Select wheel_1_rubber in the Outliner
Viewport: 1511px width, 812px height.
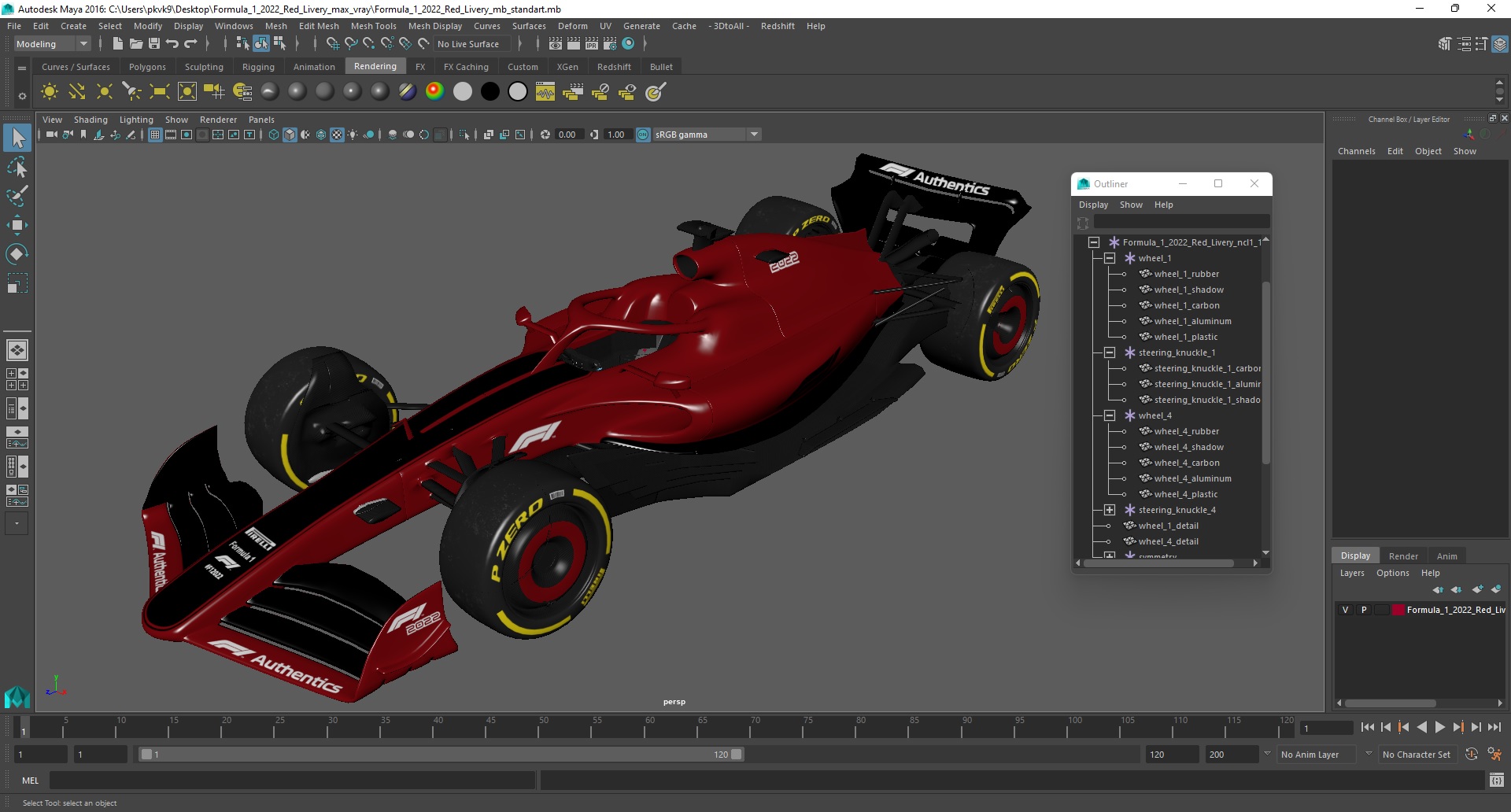click(x=1186, y=274)
